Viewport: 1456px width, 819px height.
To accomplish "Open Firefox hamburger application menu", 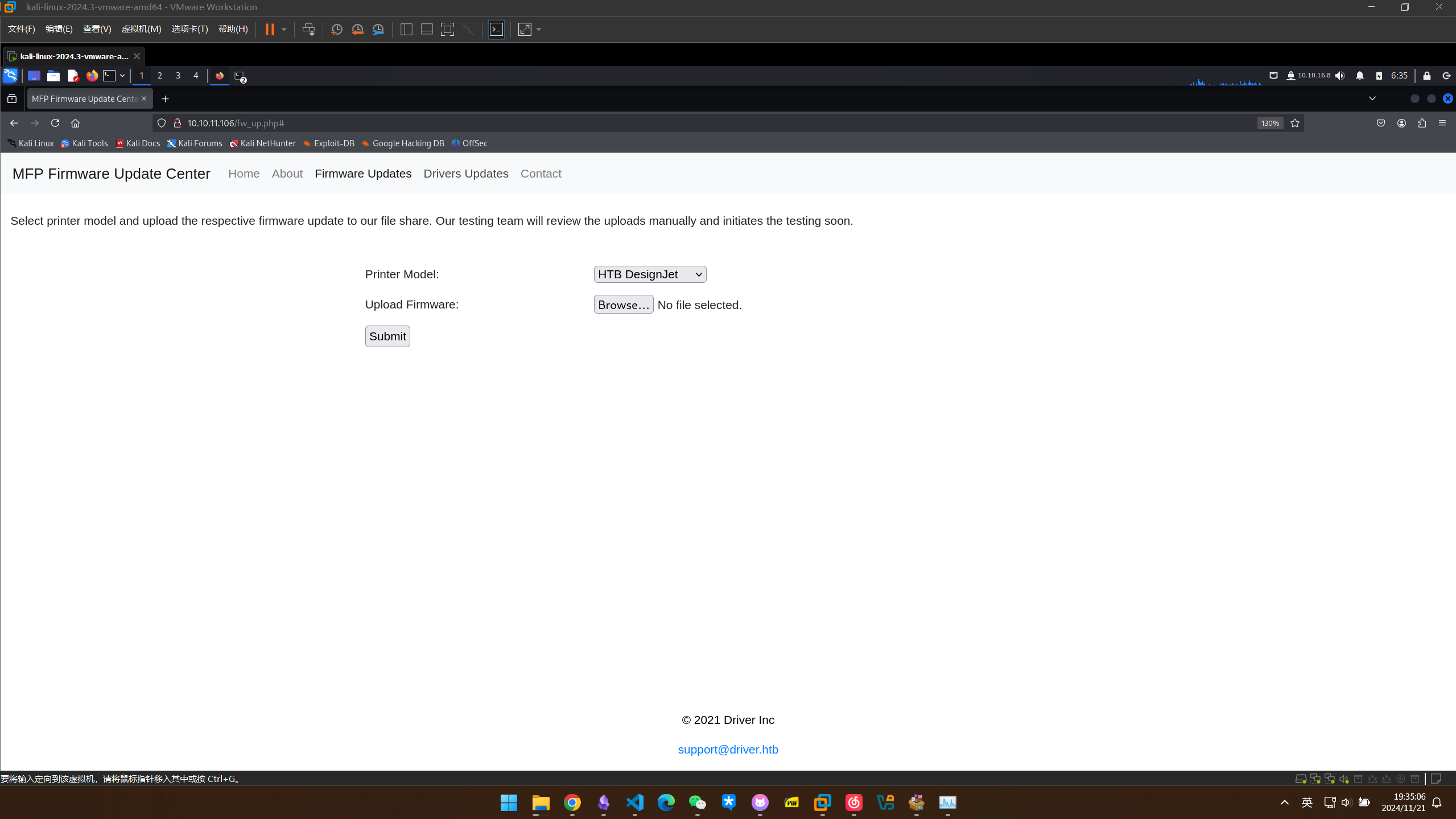I will point(1442,123).
